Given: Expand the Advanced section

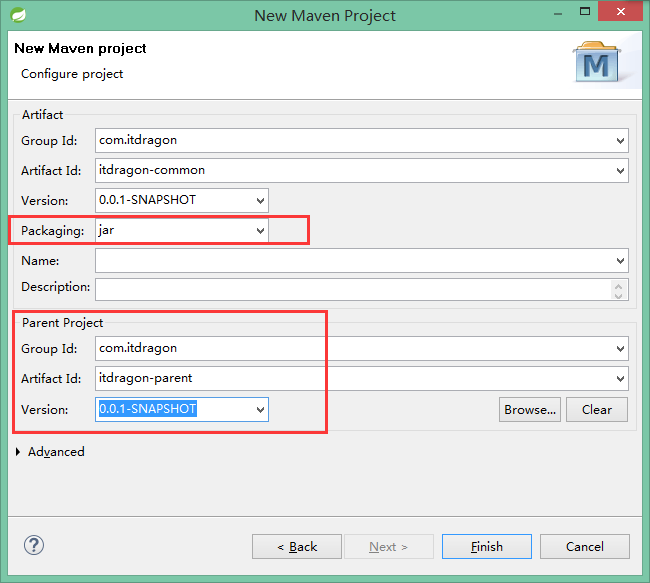Looking at the screenshot, I should 18,452.
